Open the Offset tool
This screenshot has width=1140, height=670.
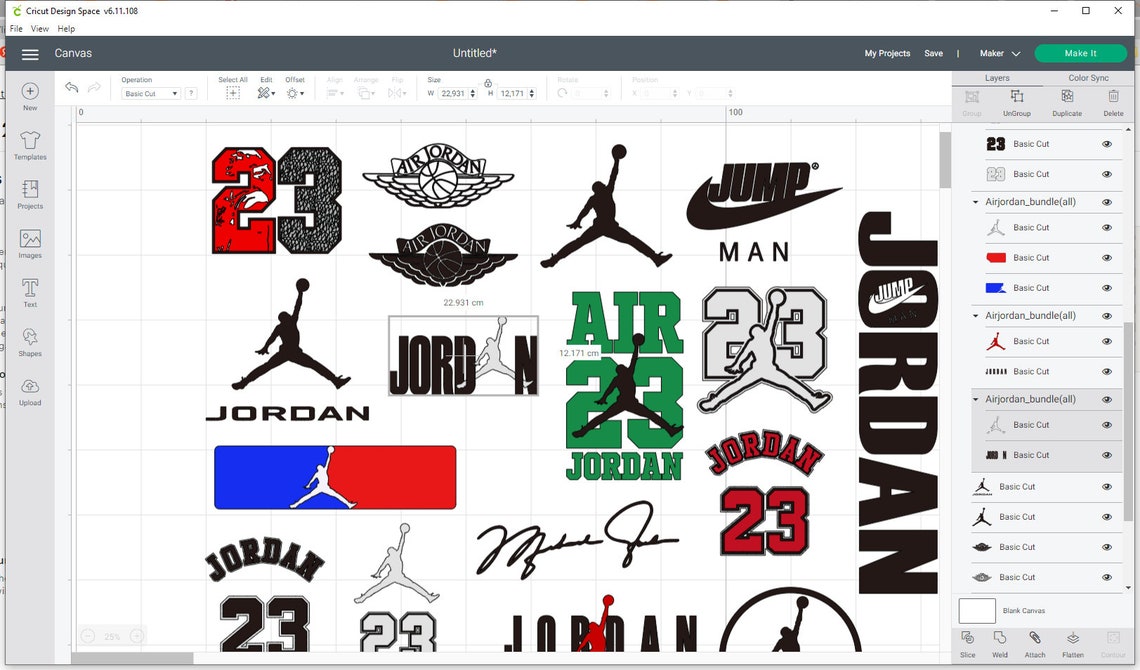tap(294, 93)
